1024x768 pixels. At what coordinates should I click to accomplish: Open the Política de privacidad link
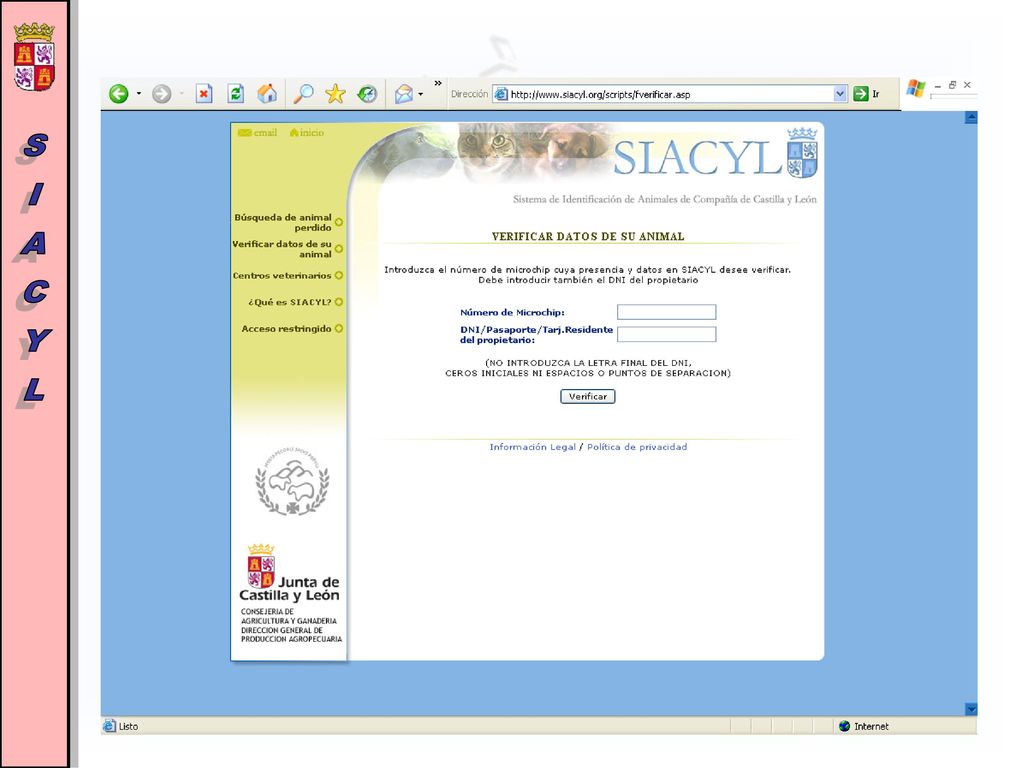coord(637,447)
